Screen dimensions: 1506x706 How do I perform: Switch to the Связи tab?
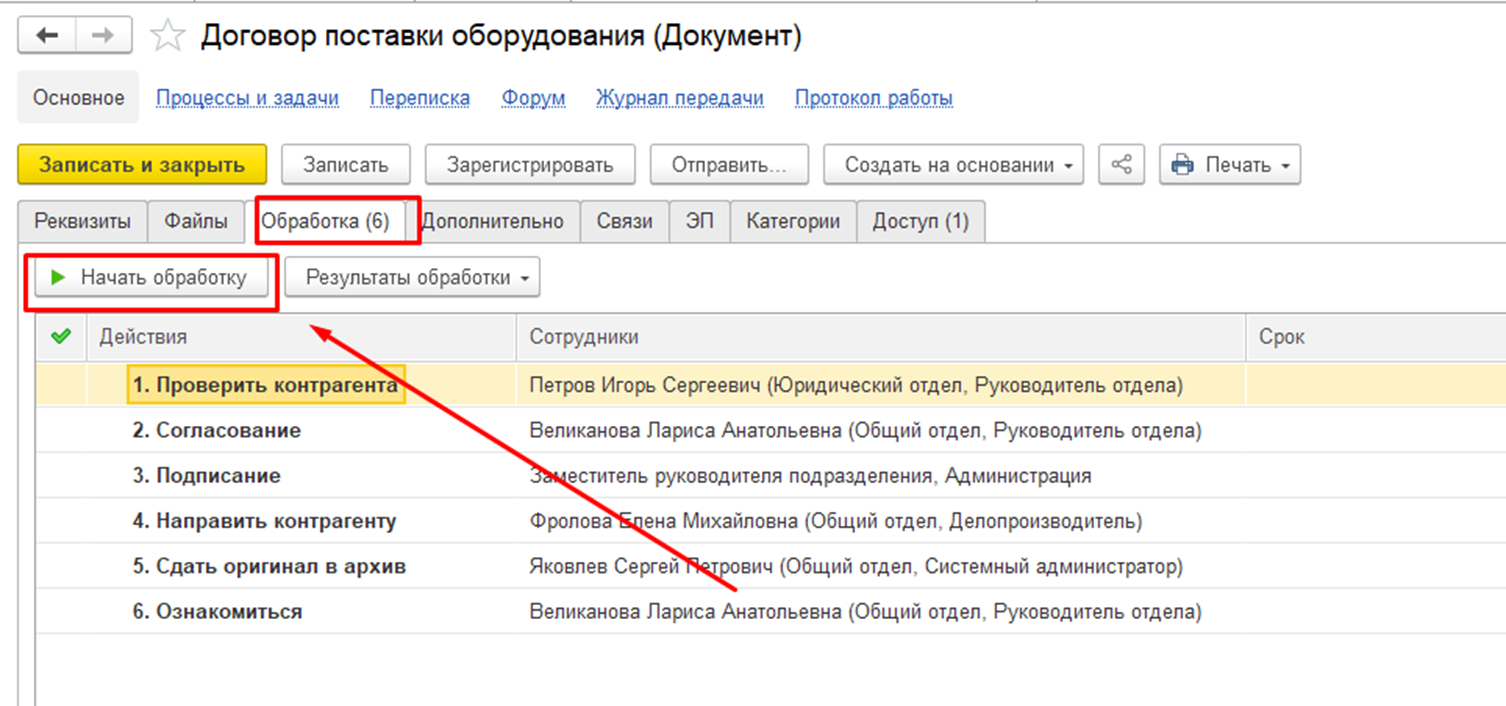point(625,222)
